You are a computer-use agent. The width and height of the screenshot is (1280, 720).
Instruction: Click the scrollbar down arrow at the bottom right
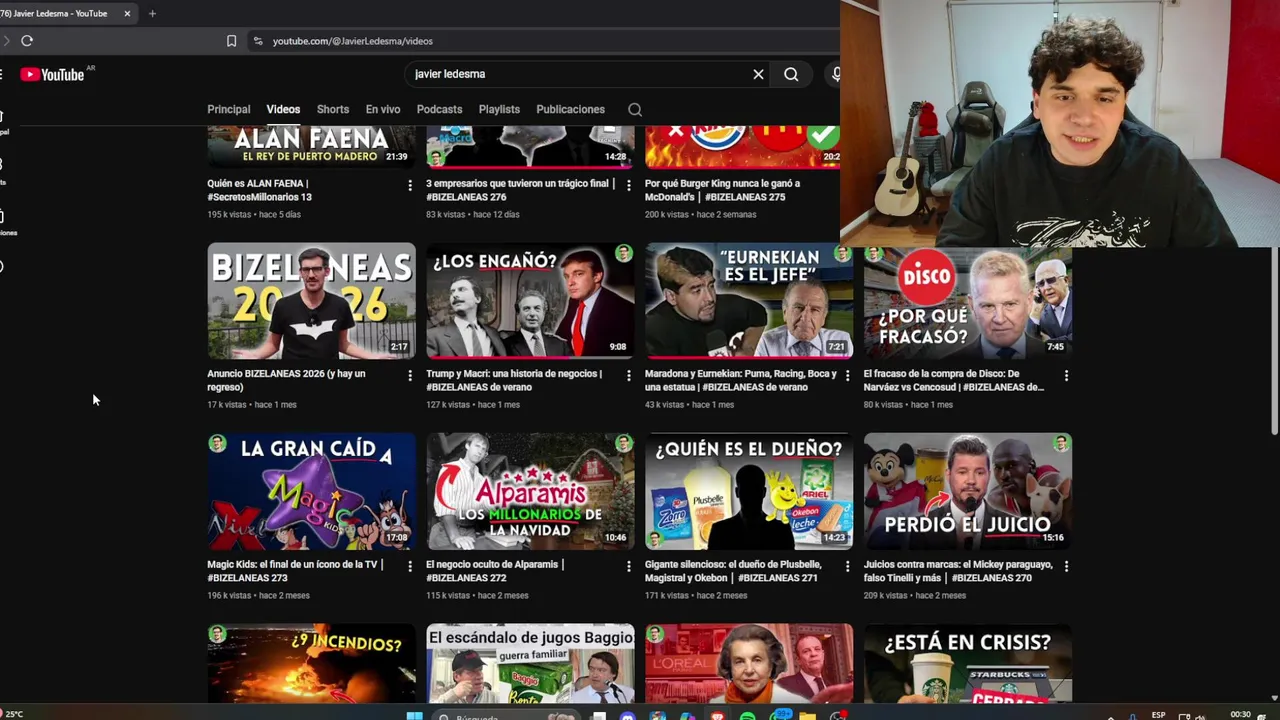(1274, 697)
